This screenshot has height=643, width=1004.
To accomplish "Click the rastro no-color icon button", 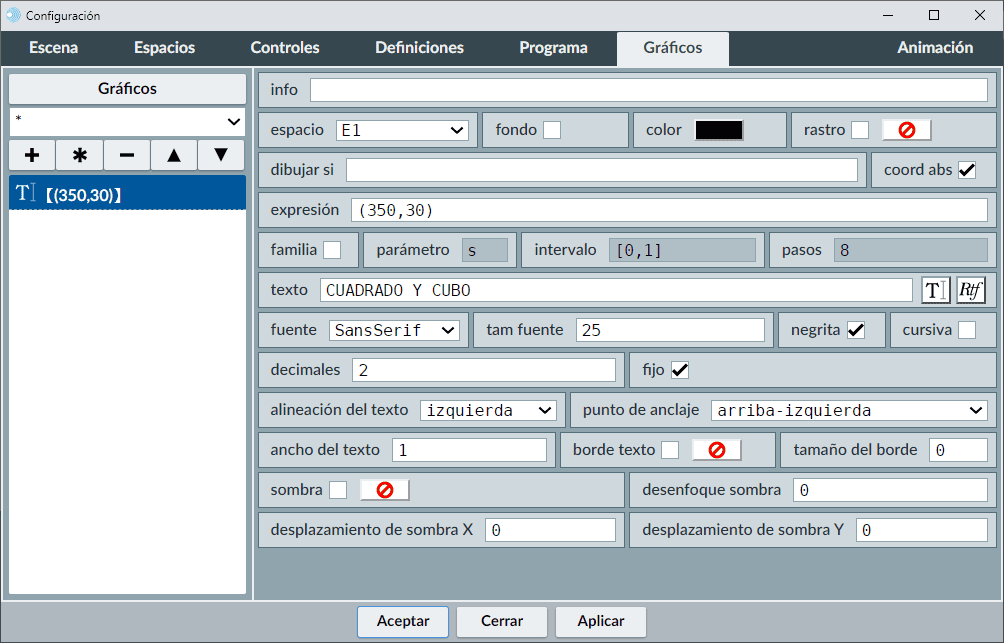I will 906,130.
